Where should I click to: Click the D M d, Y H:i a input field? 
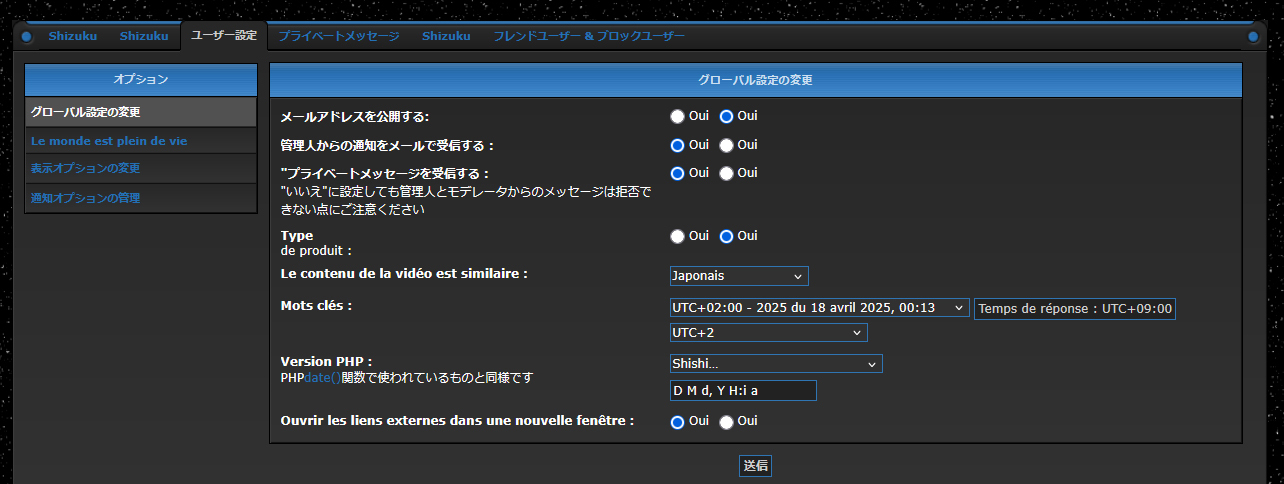coord(743,390)
